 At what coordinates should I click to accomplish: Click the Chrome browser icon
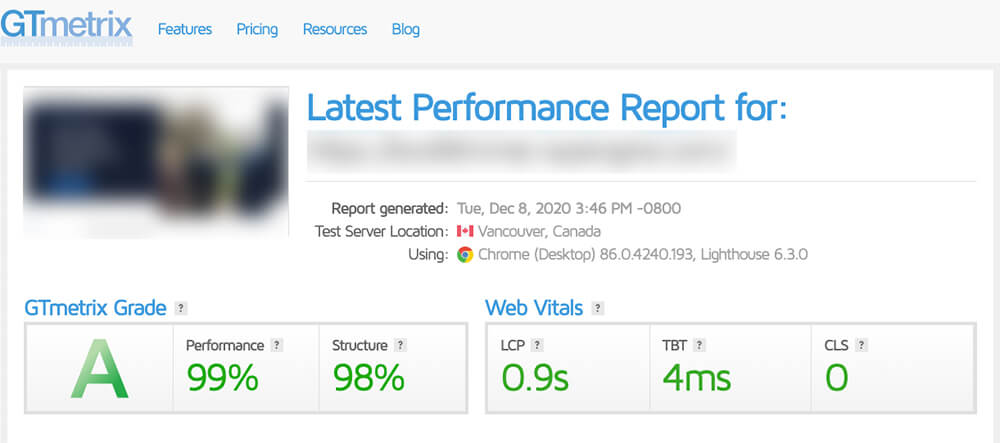pyautogui.click(x=465, y=254)
